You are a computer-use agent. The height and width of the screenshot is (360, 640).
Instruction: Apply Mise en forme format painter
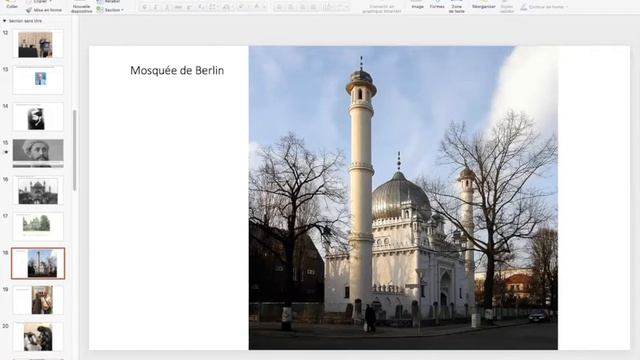(44, 10)
